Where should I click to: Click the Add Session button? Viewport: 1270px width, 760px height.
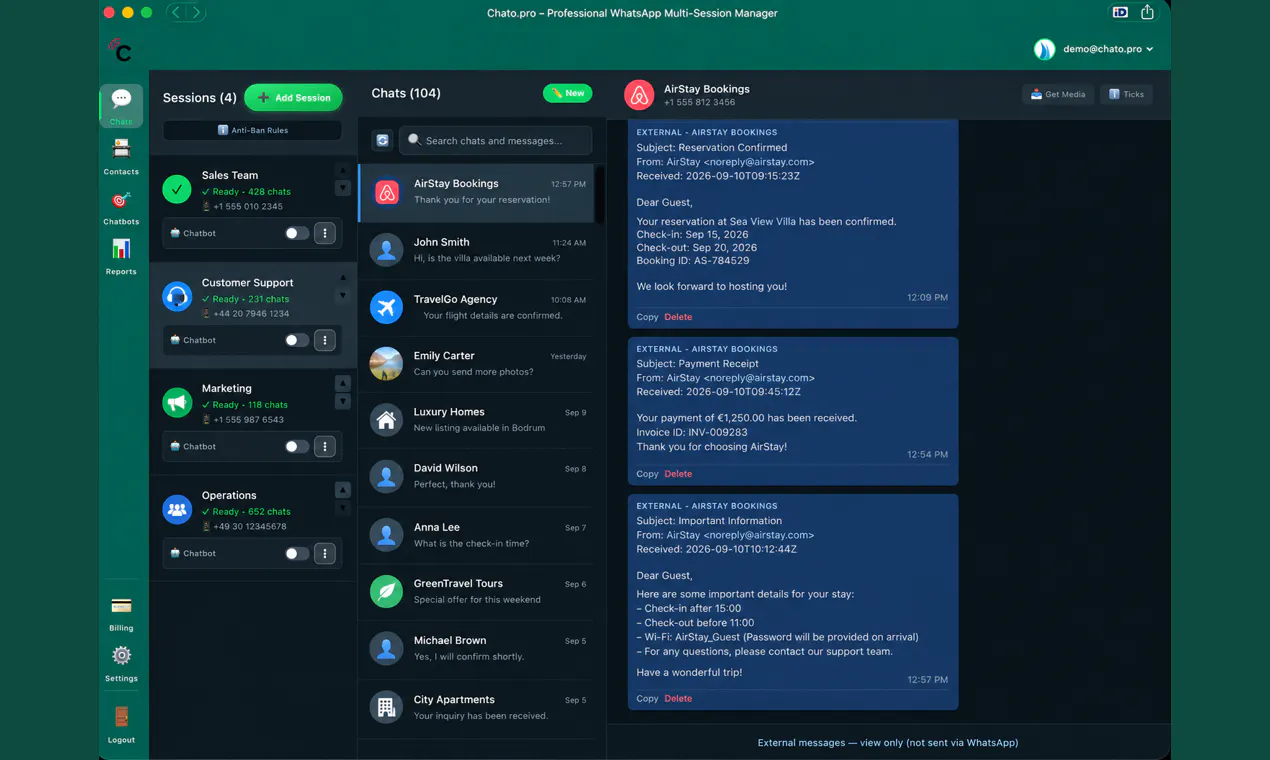coord(293,97)
